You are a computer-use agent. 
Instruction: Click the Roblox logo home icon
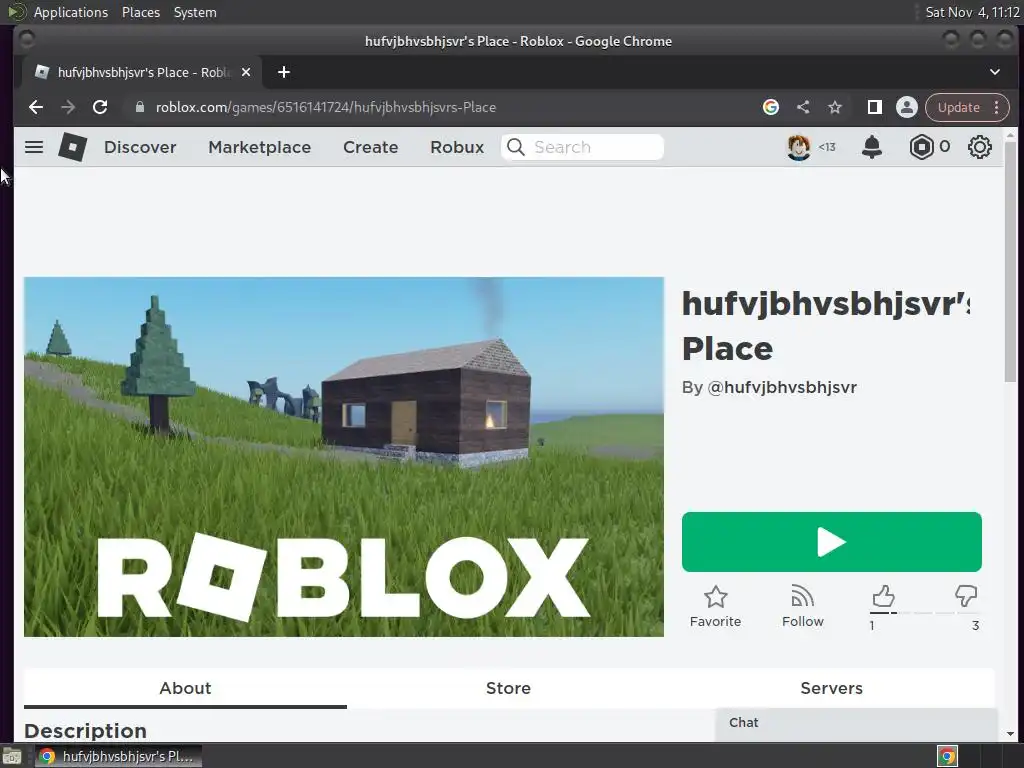point(72,147)
